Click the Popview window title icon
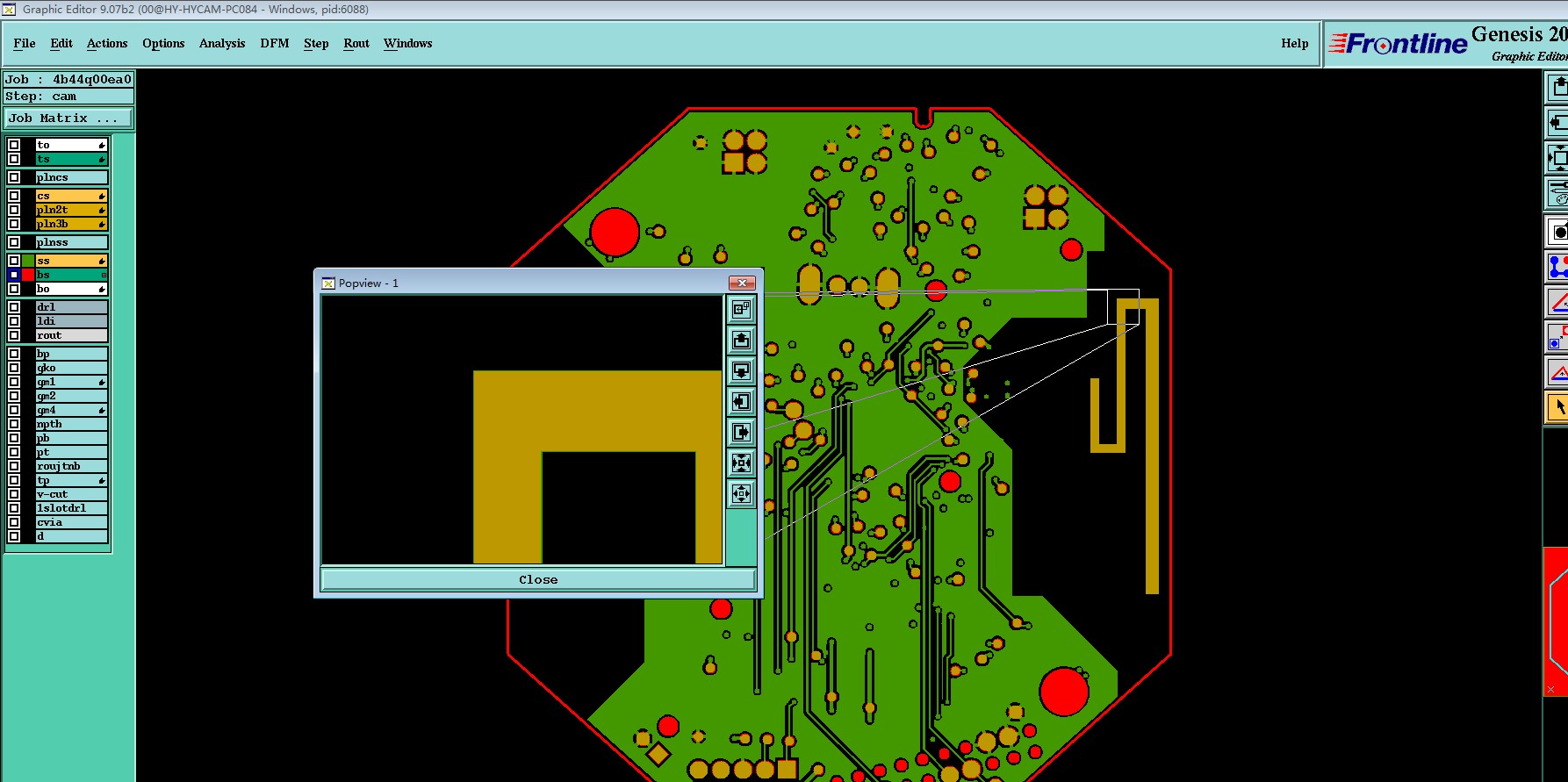 click(328, 283)
